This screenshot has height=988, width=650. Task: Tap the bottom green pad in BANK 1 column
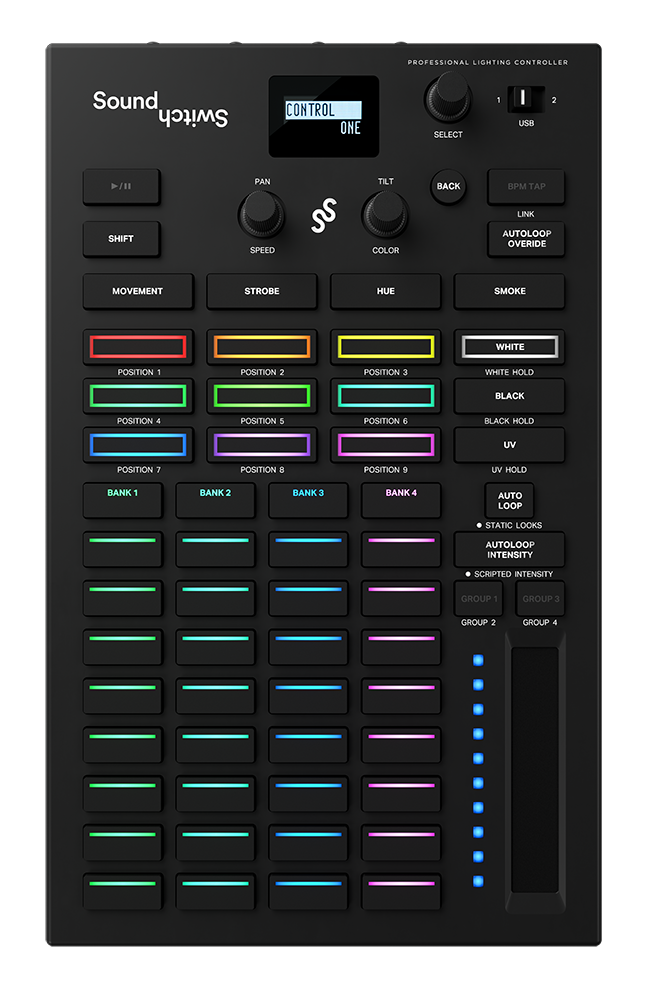(x=122, y=893)
